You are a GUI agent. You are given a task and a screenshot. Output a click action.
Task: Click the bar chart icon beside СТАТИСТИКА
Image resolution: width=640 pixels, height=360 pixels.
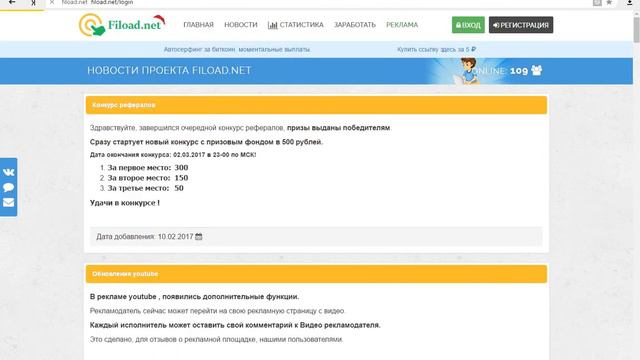click(272, 25)
